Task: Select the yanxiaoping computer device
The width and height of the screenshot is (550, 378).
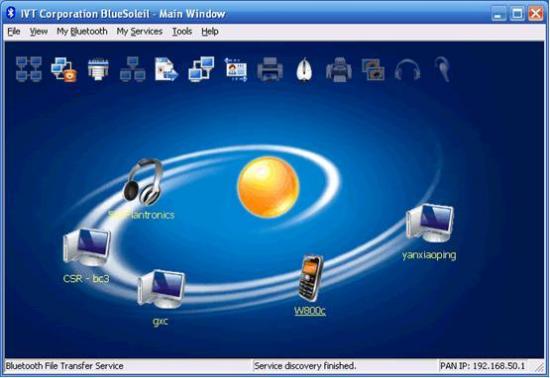Action: 429,223
